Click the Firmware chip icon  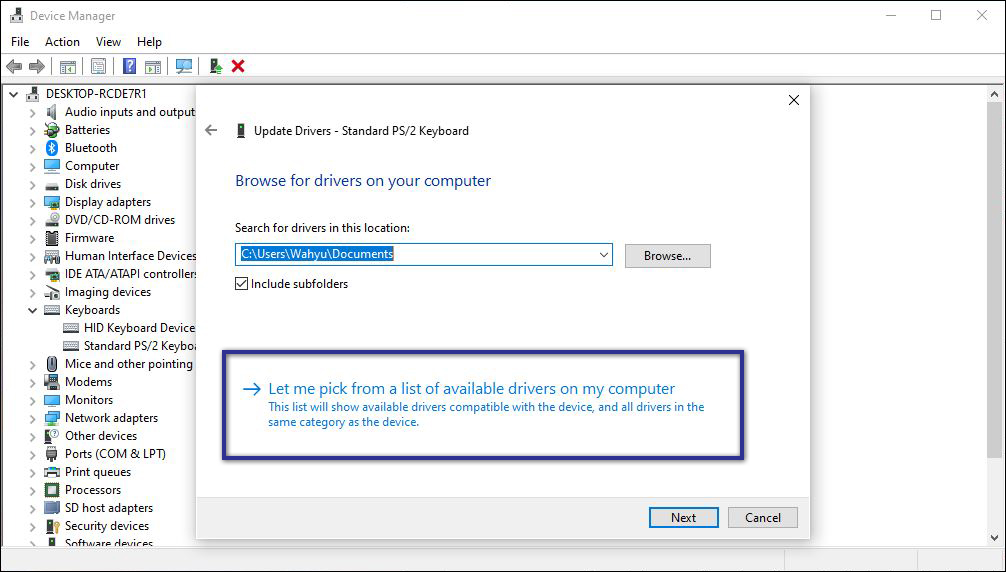point(52,238)
